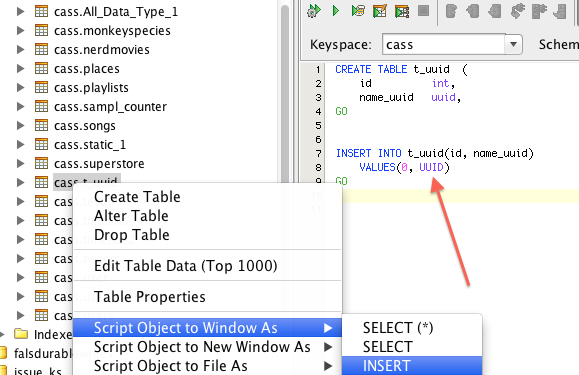Click the table icon beside cass.playlists
The width and height of the screenshot is (579, 375).
tap(41, 87)
